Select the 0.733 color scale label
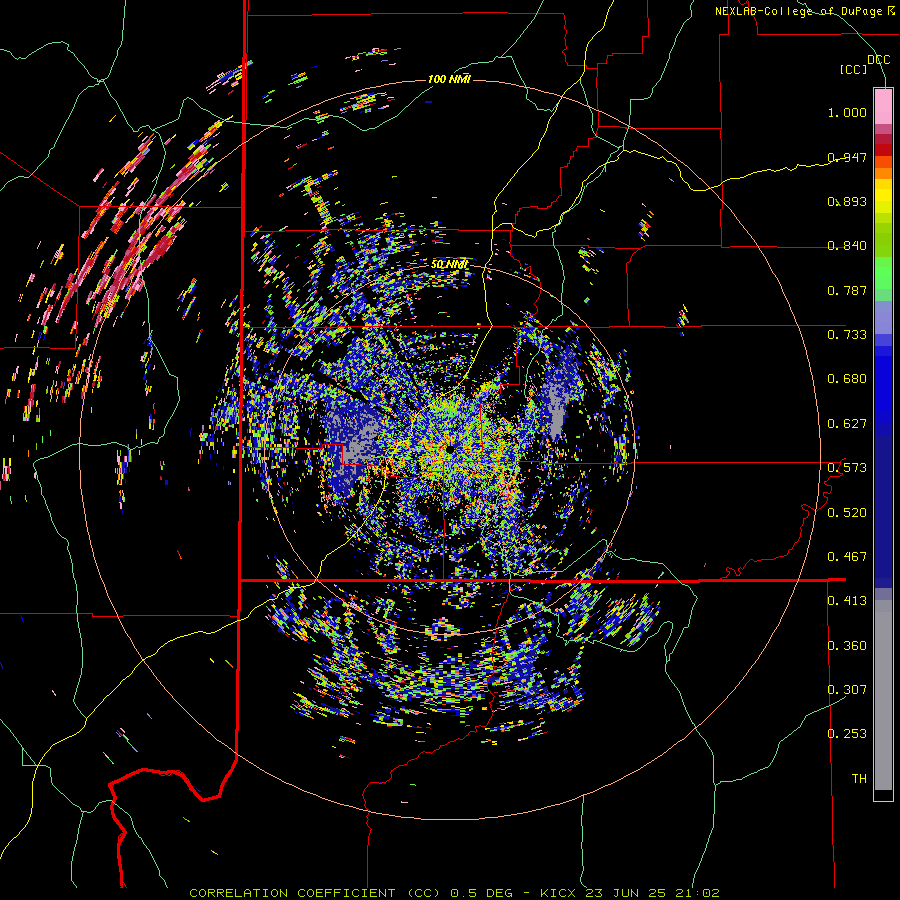Image resolution: width=900 pixels, height=900 pixels. [x=847, y=335]
